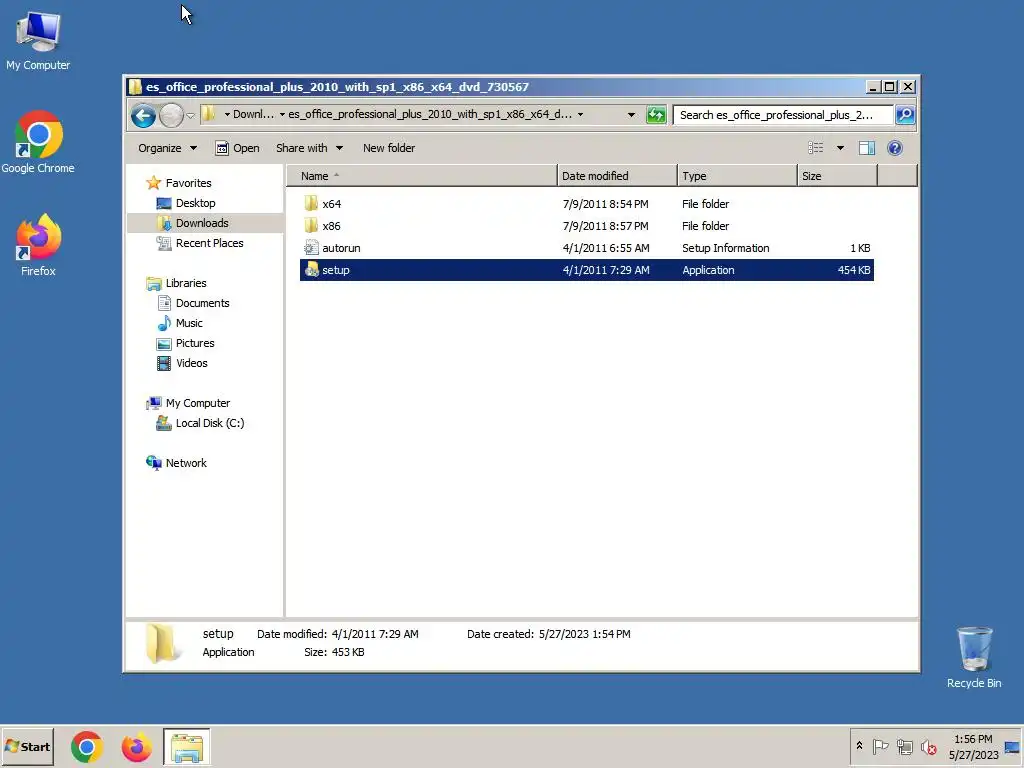Image resolution: width=1024 pixels, height=768 pixels.
Task: Expand the Downl... breadcrumb arrow
Action: (x=227, y=114)
